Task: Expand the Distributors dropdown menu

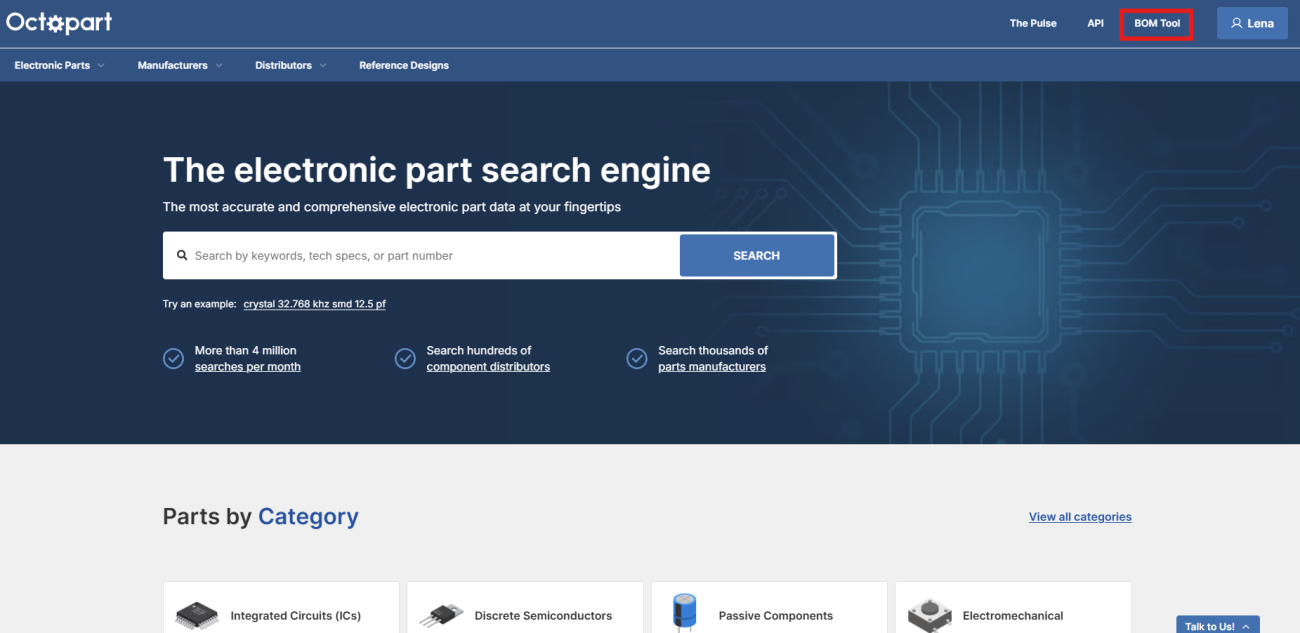Action: click(290, 65)
